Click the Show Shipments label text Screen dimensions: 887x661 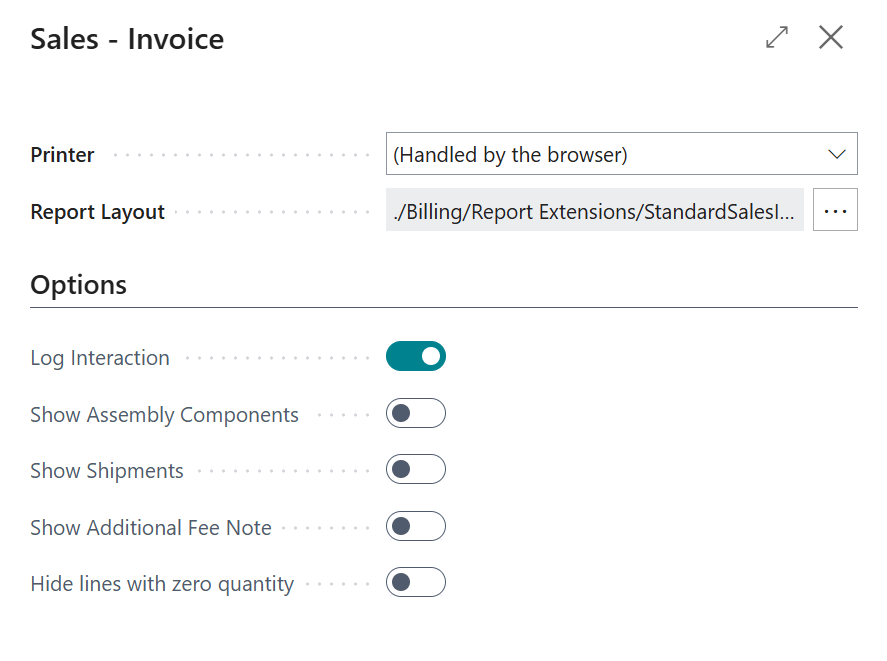(x=107, y=471)
